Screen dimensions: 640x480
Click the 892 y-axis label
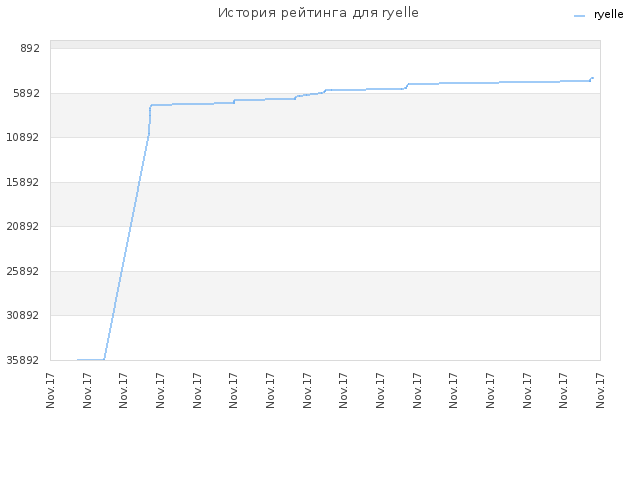pos(30,49)
